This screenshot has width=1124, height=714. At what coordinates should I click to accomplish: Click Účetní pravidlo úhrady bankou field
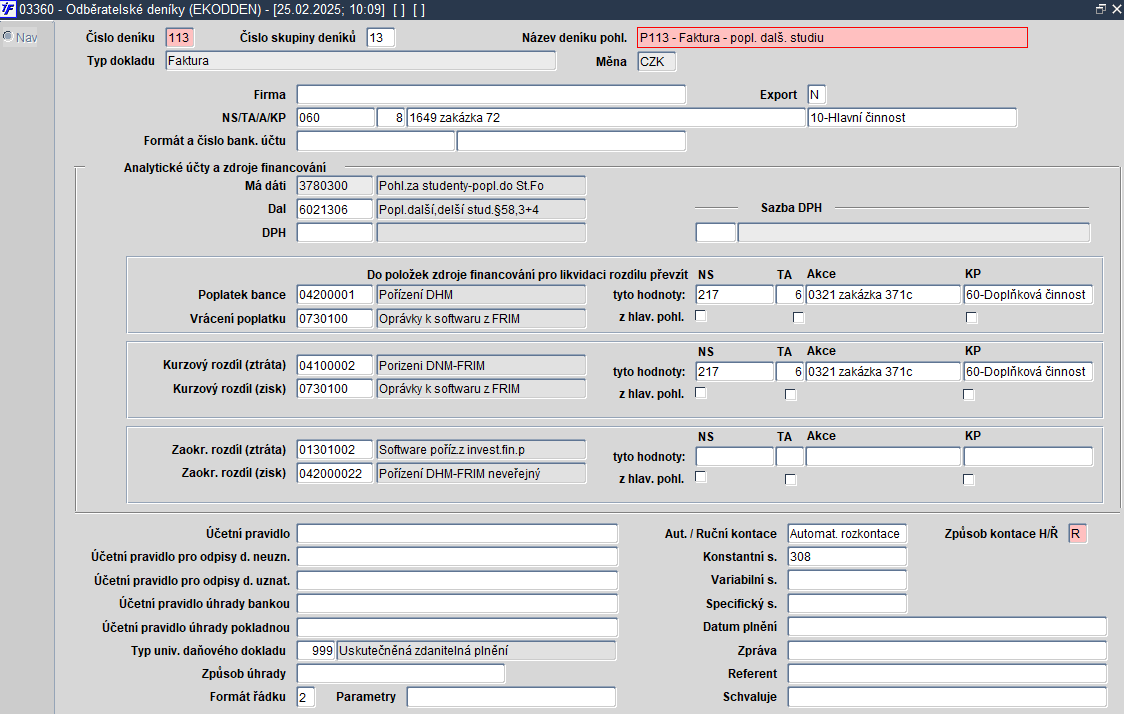pyautogui.click(x=457, y=604)
